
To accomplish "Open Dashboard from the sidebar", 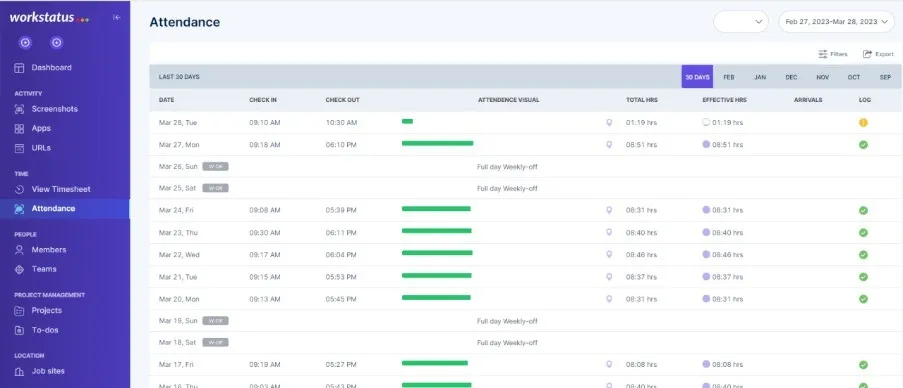I will coord(51,68).
